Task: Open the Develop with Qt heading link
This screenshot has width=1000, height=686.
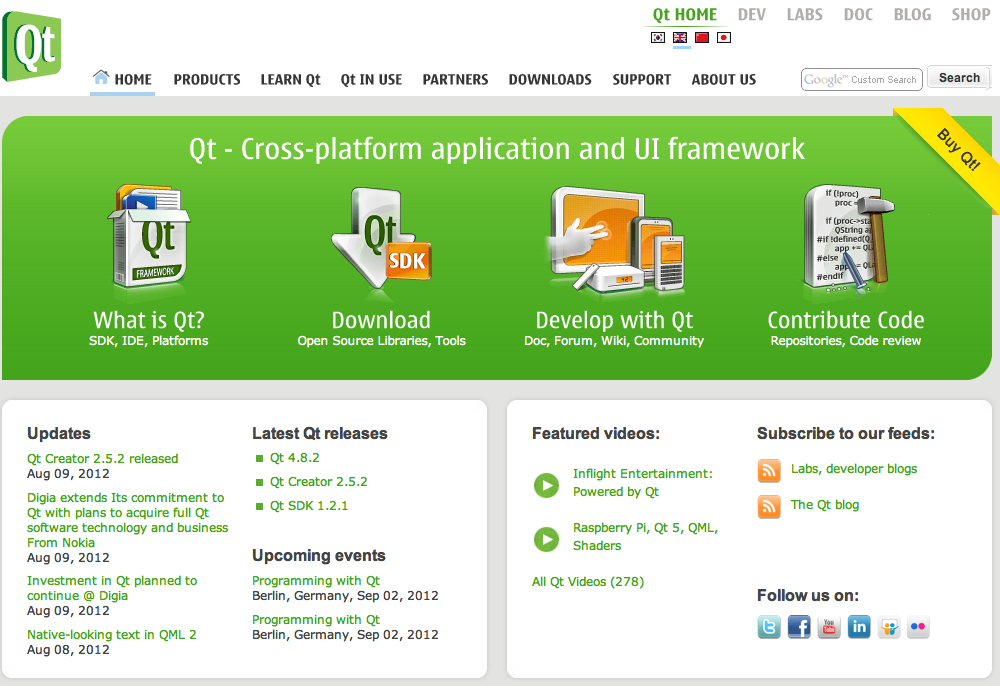Action: [614, 320]
